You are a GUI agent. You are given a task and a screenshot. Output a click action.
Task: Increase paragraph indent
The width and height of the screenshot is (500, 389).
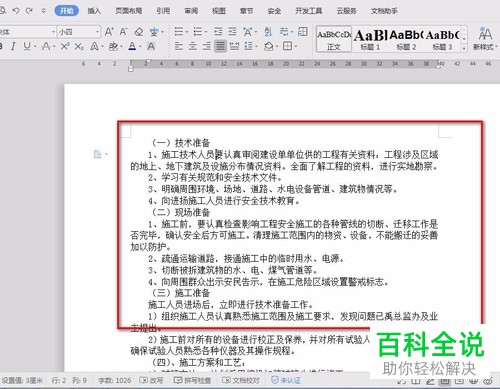(232, 32)
